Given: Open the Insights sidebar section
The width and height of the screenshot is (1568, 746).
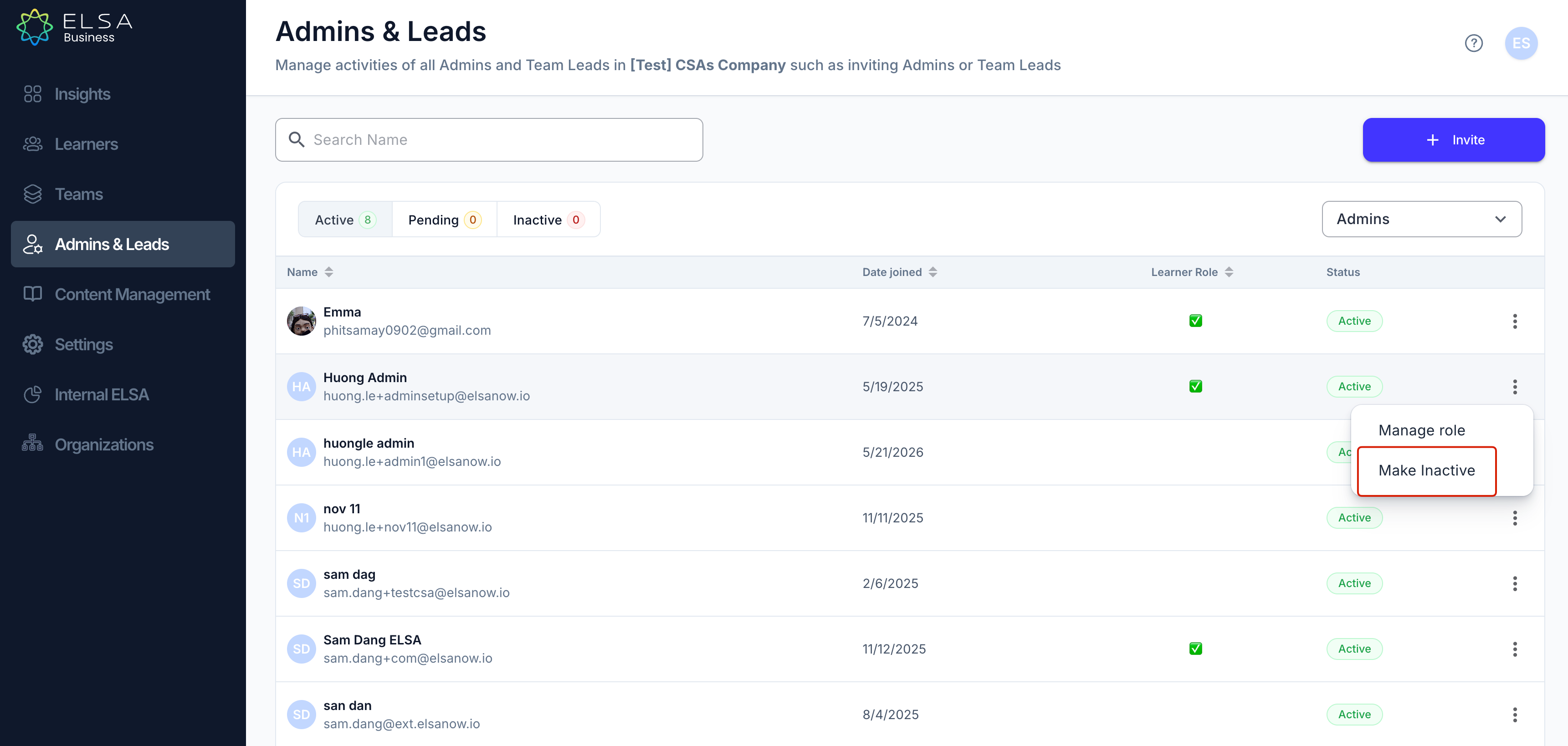Looking at the screenshot, I should (x=123, y=94).
